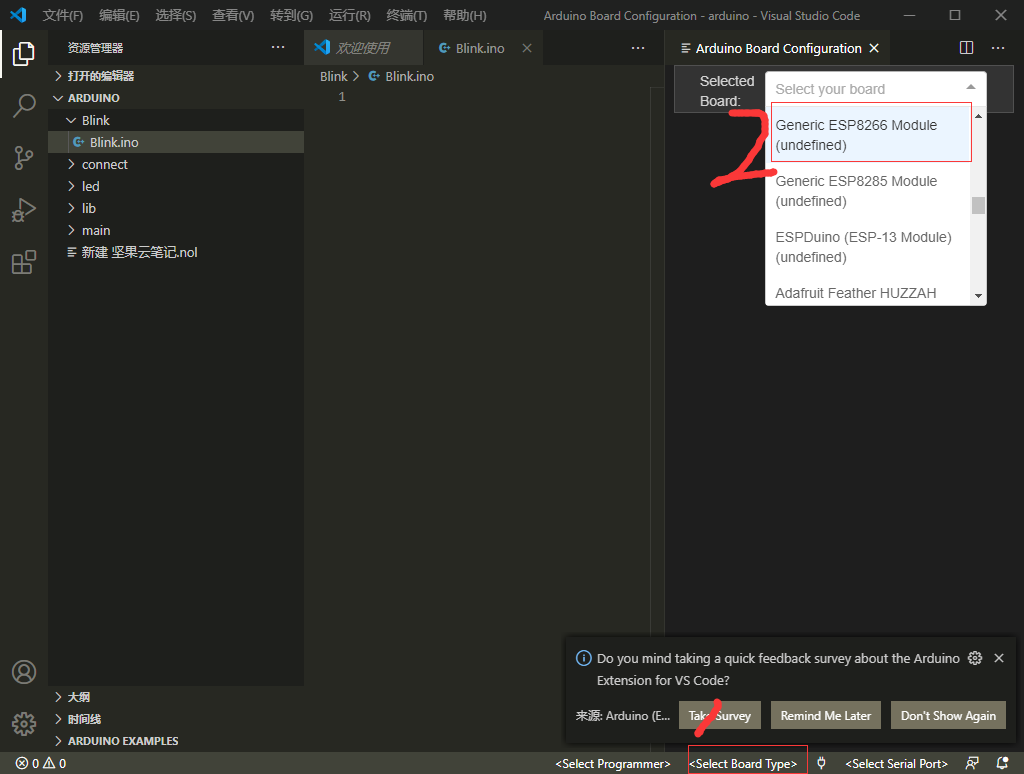Open the Extensions view icon

[24, 262]
